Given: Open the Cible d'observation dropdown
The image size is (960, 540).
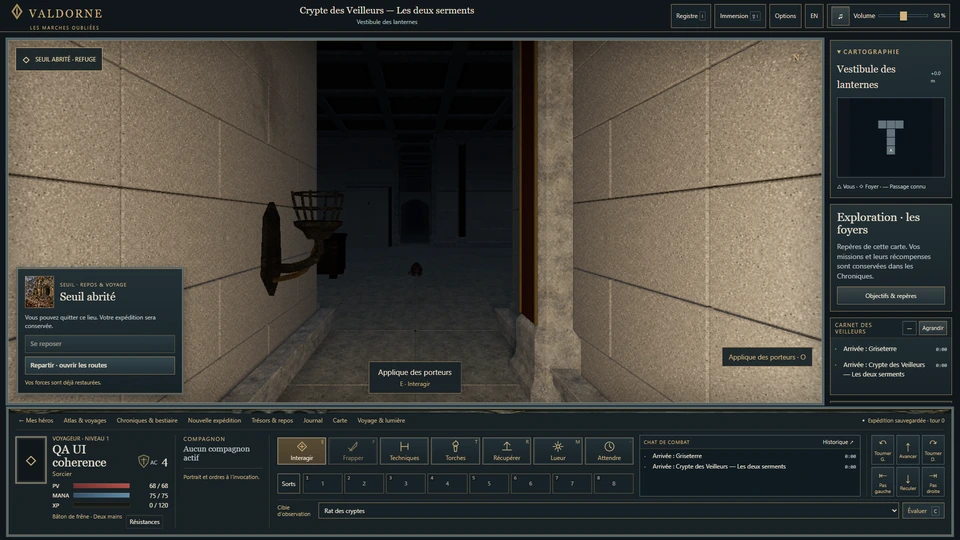Looking at the screenshot, I should pos(609,511).
